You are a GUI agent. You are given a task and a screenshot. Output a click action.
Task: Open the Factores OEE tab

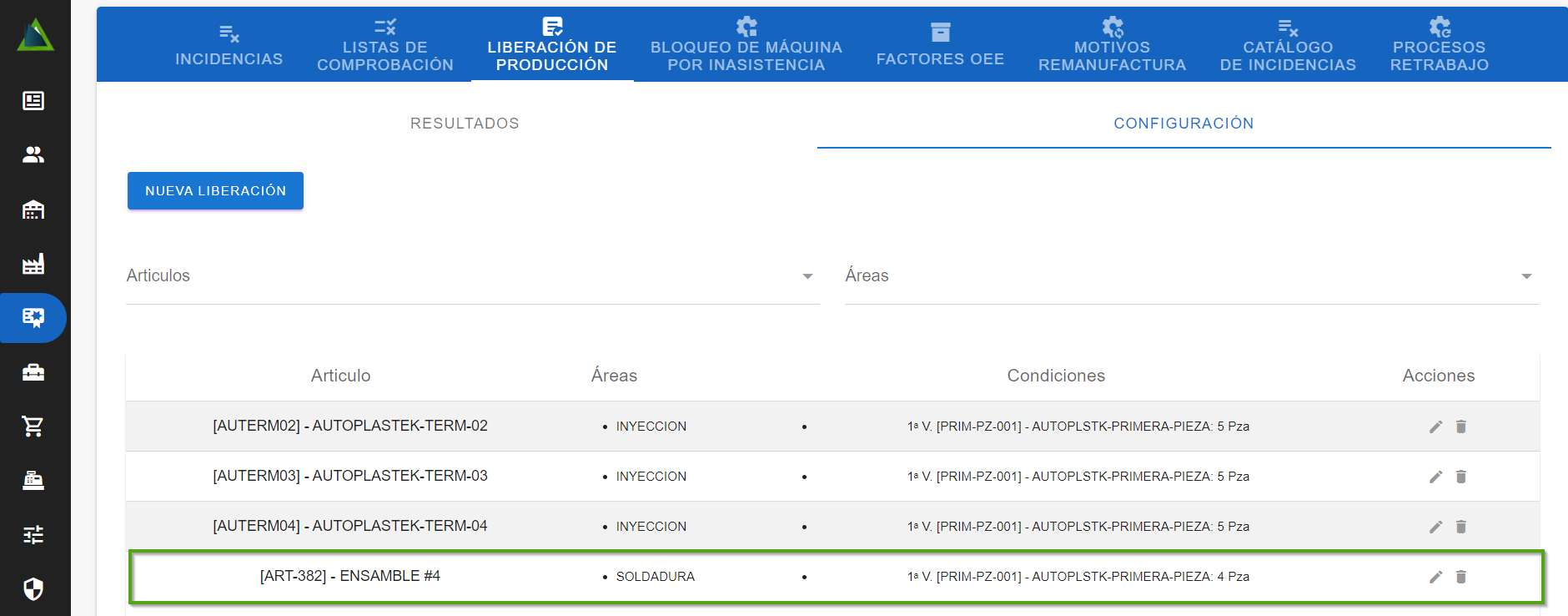940,45
